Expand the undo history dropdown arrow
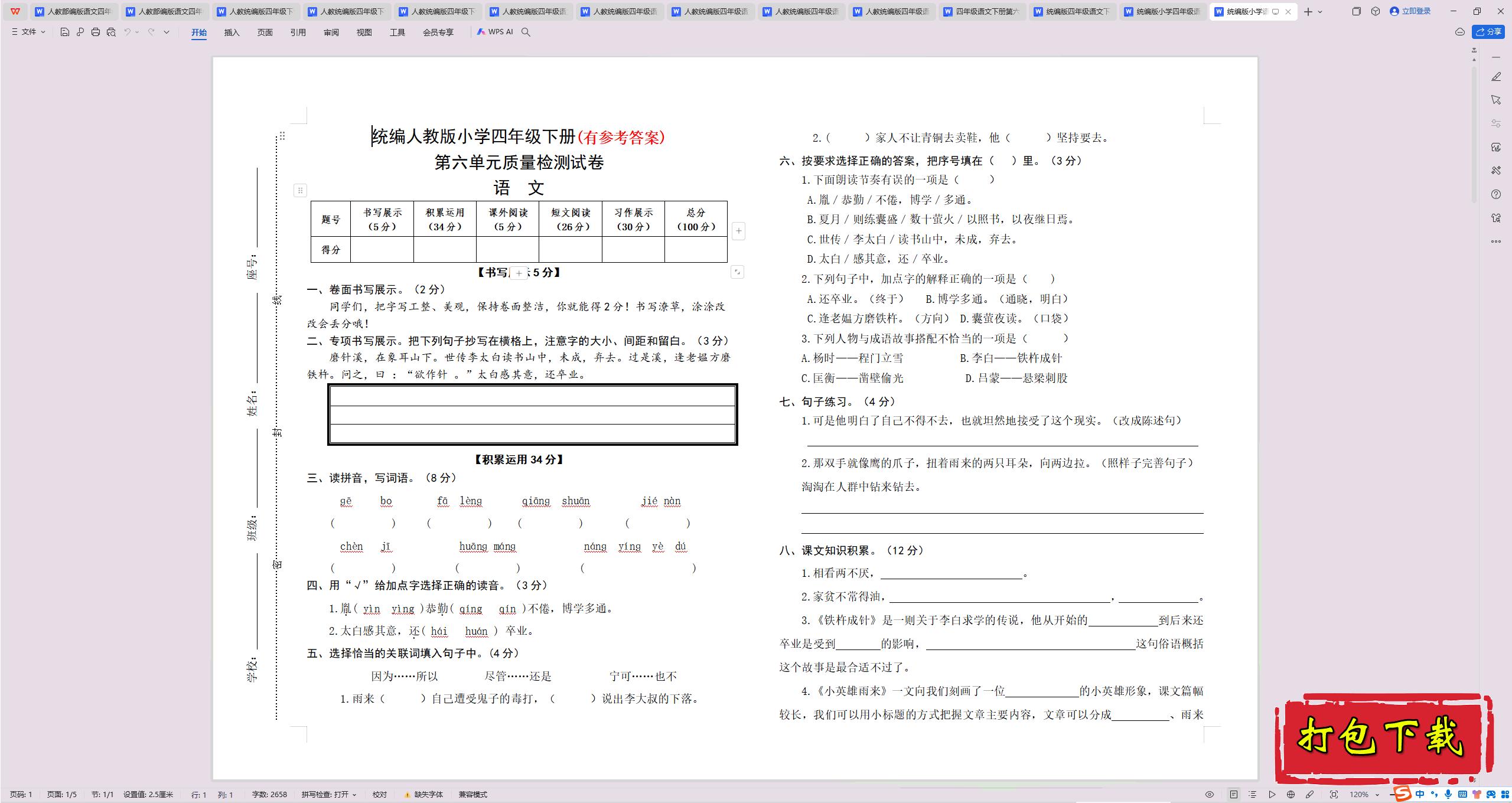 click(x=138, y=32)
